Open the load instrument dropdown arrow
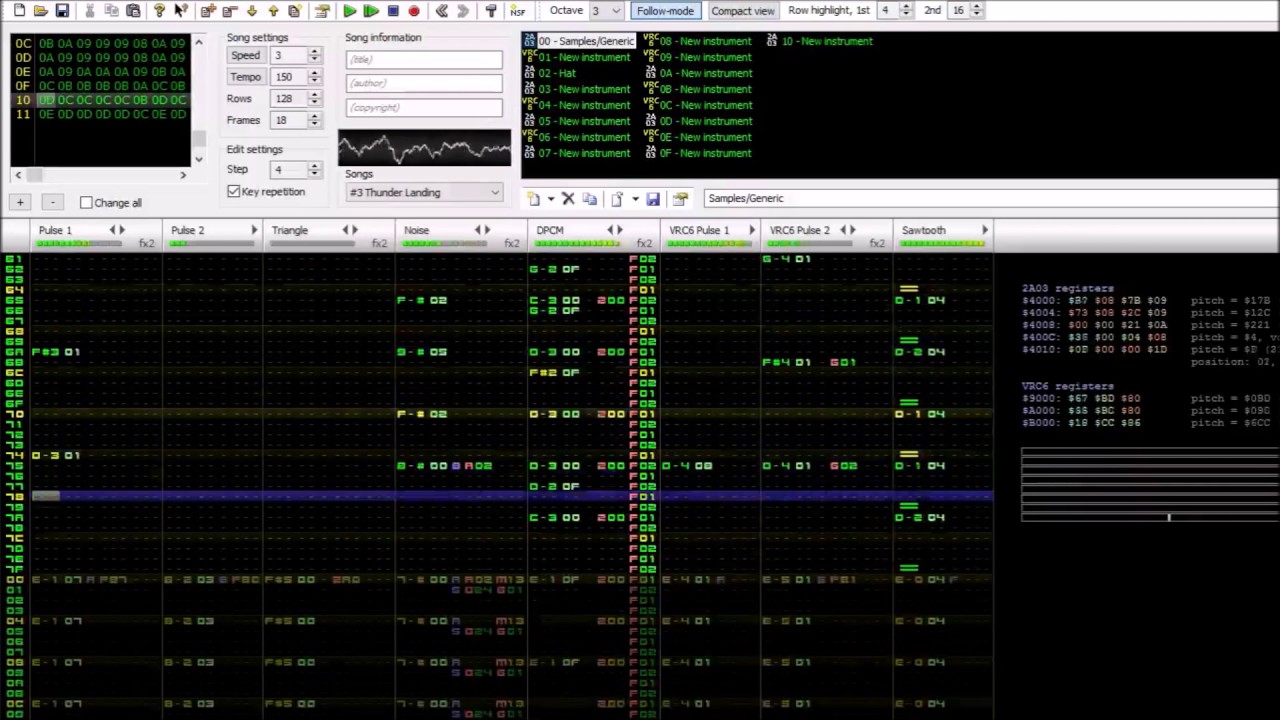The image size is (1280, 720). (x=635, y=199)
